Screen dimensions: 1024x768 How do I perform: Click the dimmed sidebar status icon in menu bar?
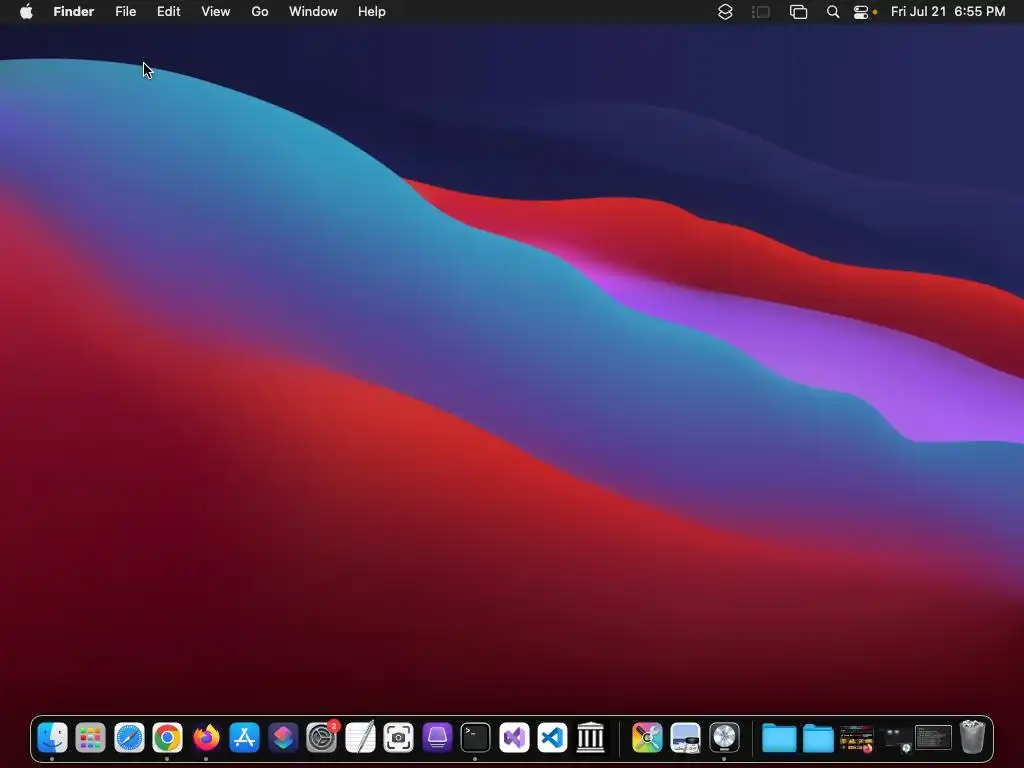761,12
